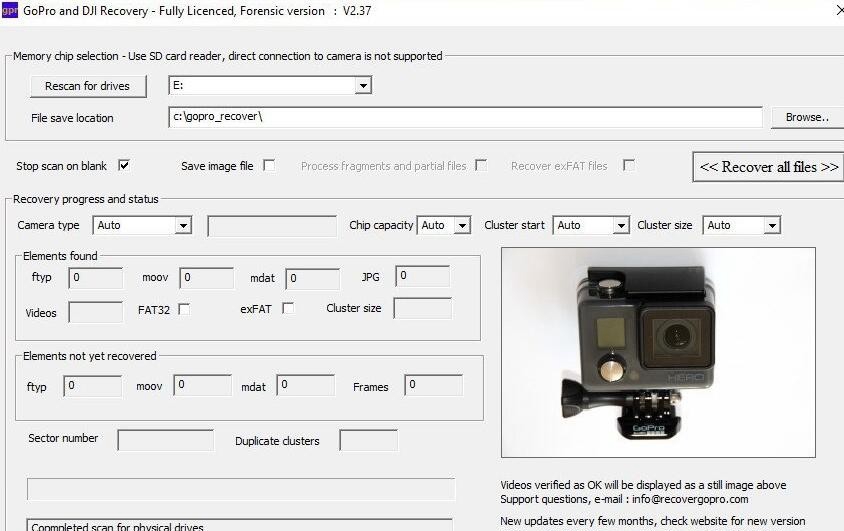Enable the Save image file checkbox
844x531 pixels.
[269, 165]
